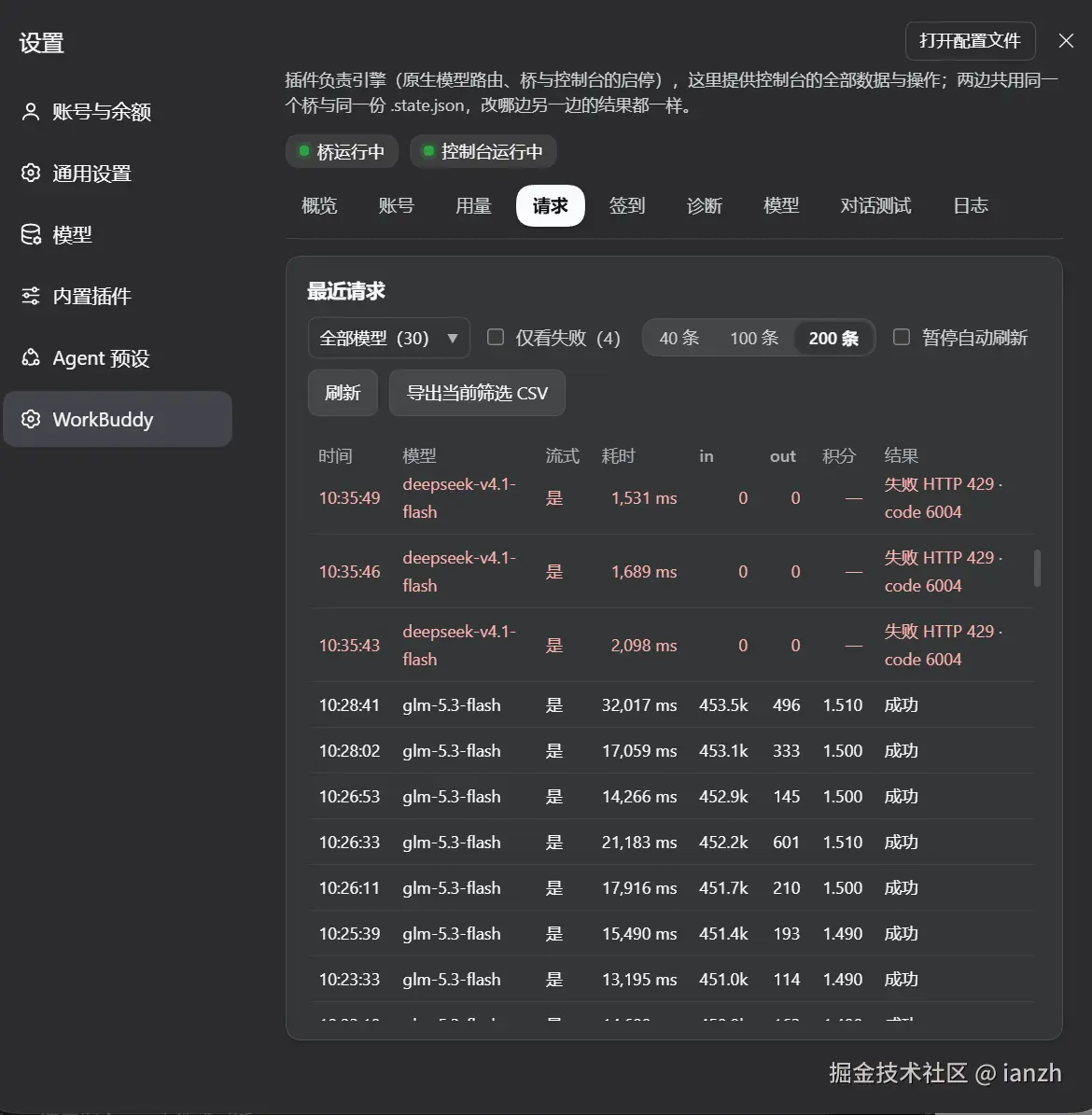
Task: Click the 13,195 ms duration cell
Action: 639,979
